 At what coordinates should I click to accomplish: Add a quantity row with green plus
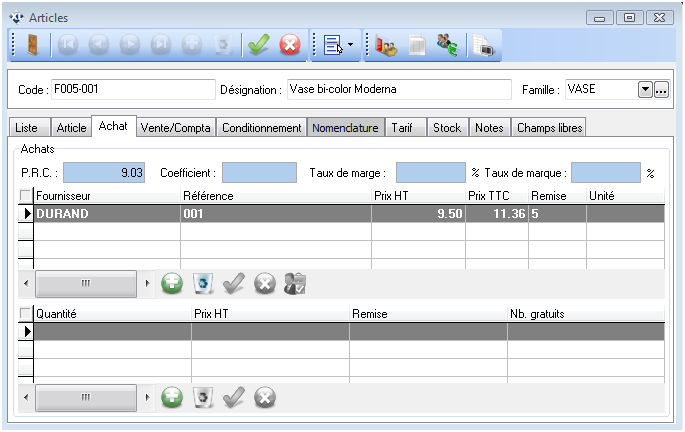click(x=172, y=397)
